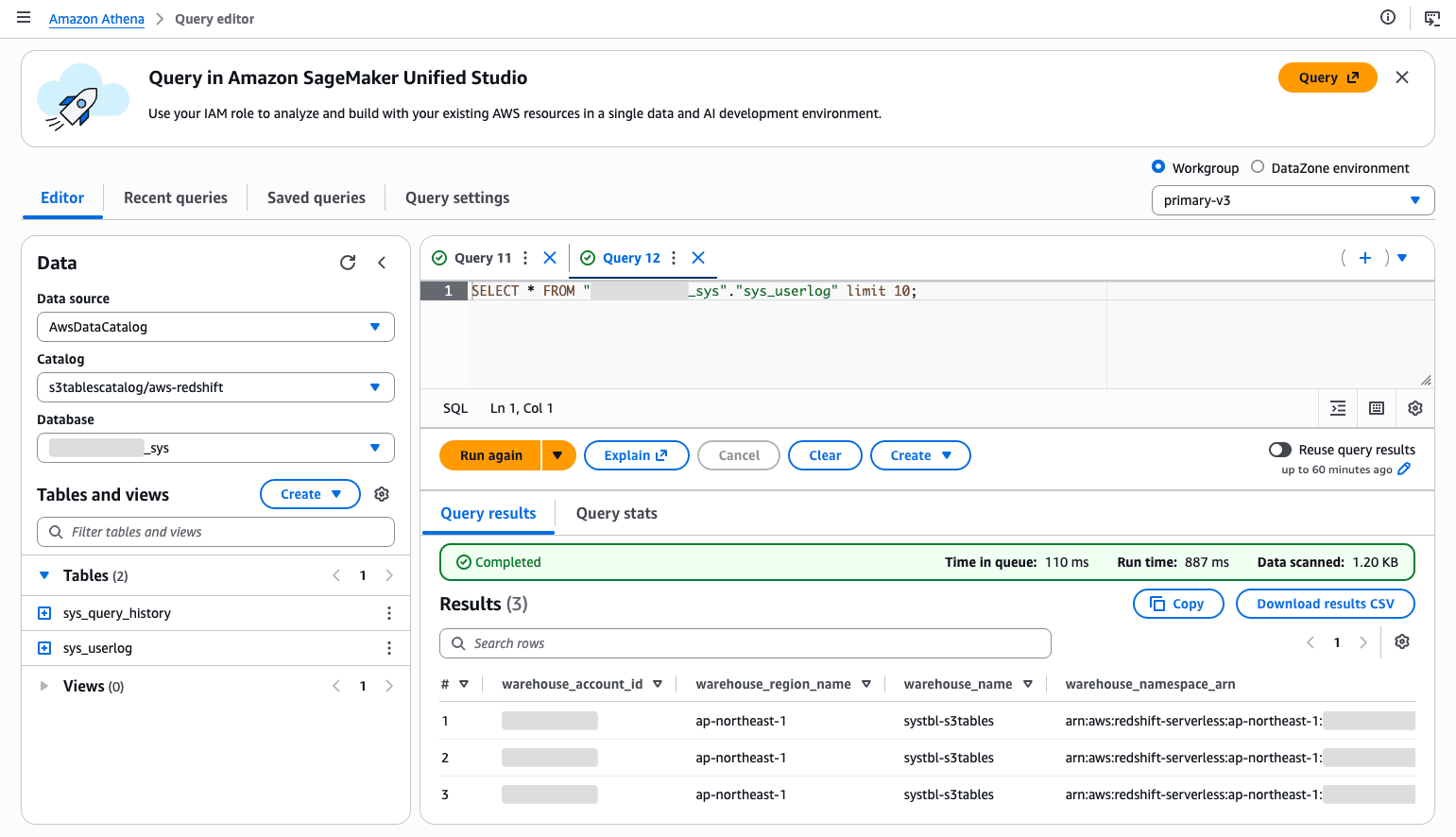Collapse the Data side panel

[x=382, y=263]
